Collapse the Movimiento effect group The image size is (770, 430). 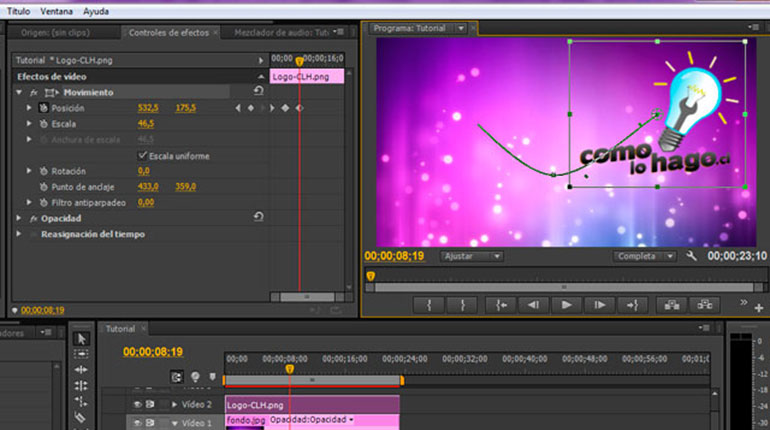19,92
